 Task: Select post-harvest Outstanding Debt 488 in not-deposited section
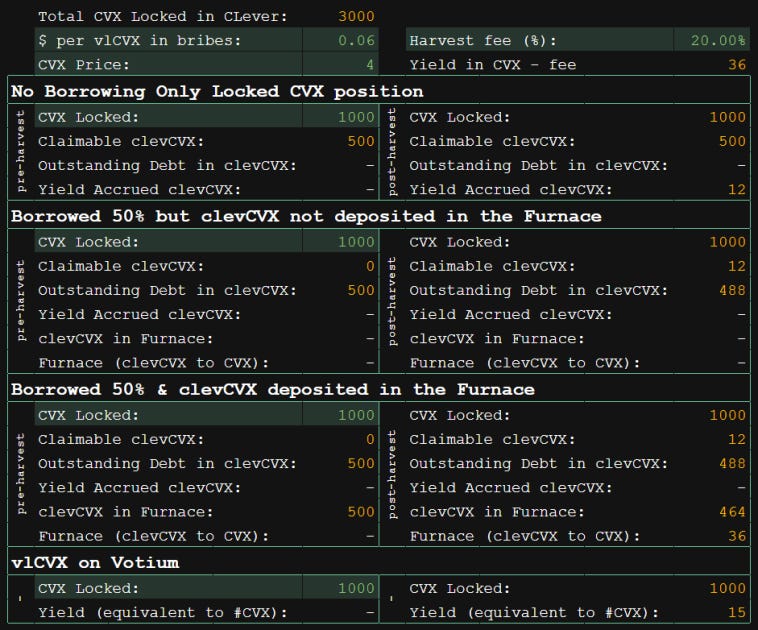[x=732, y=290]
